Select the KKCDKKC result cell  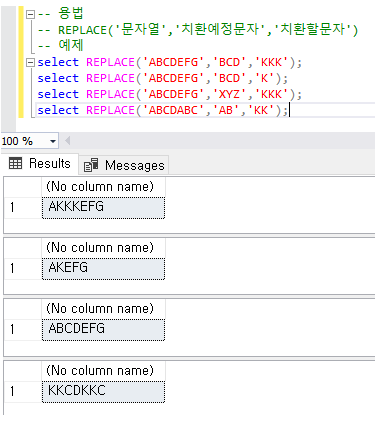point(103,391)
